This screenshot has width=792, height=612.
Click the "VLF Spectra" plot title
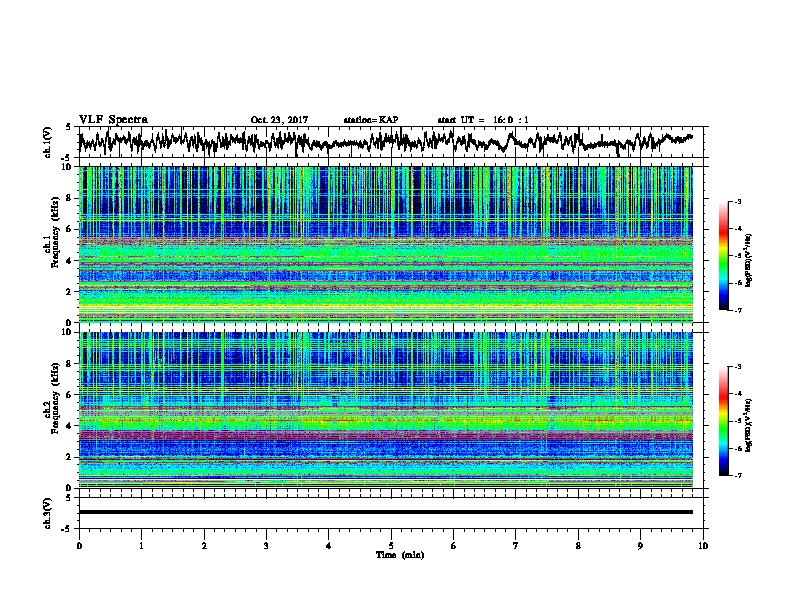point(113,120)
